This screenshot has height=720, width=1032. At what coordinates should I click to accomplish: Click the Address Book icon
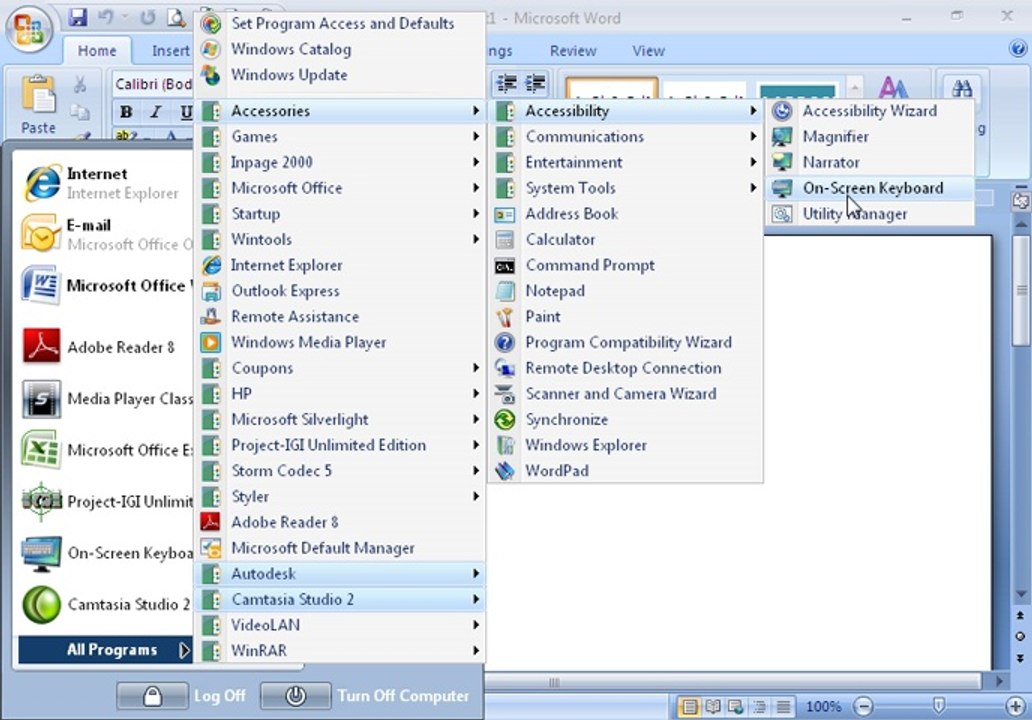point(505,214)
